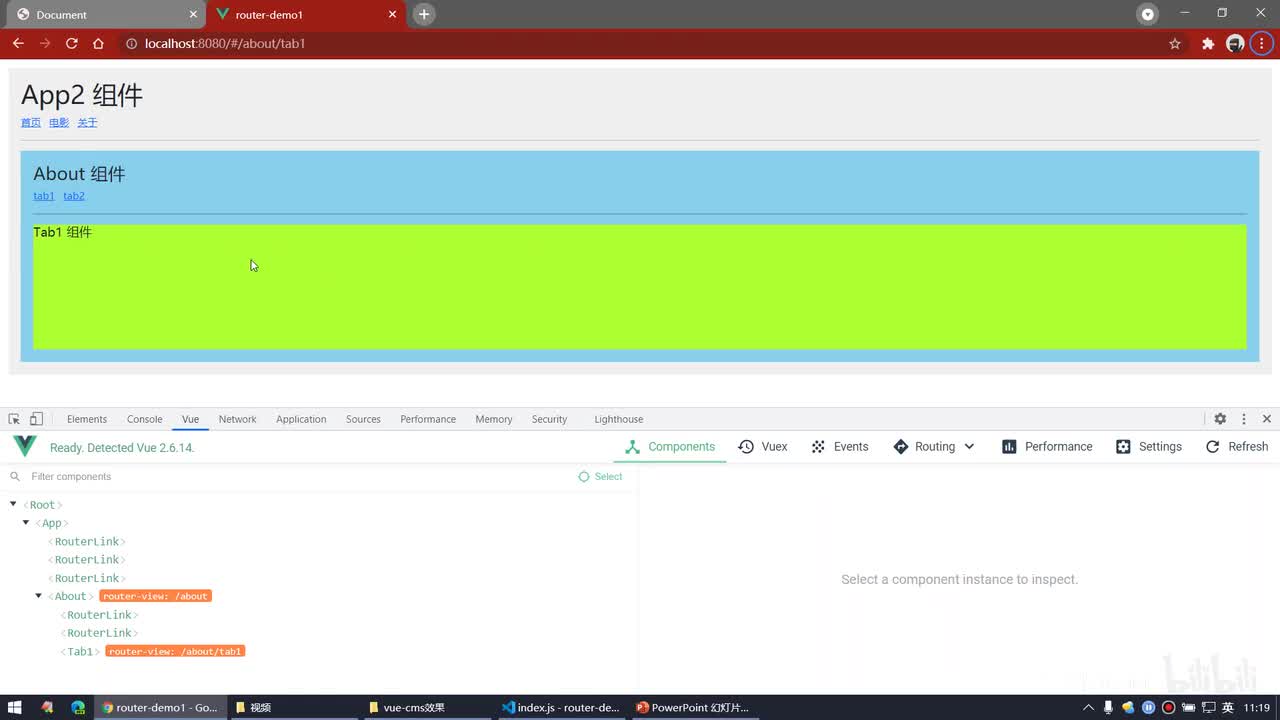Refresh Vue devtools with the Refresh button
1280x720 pixels.
click(1236, 447)
